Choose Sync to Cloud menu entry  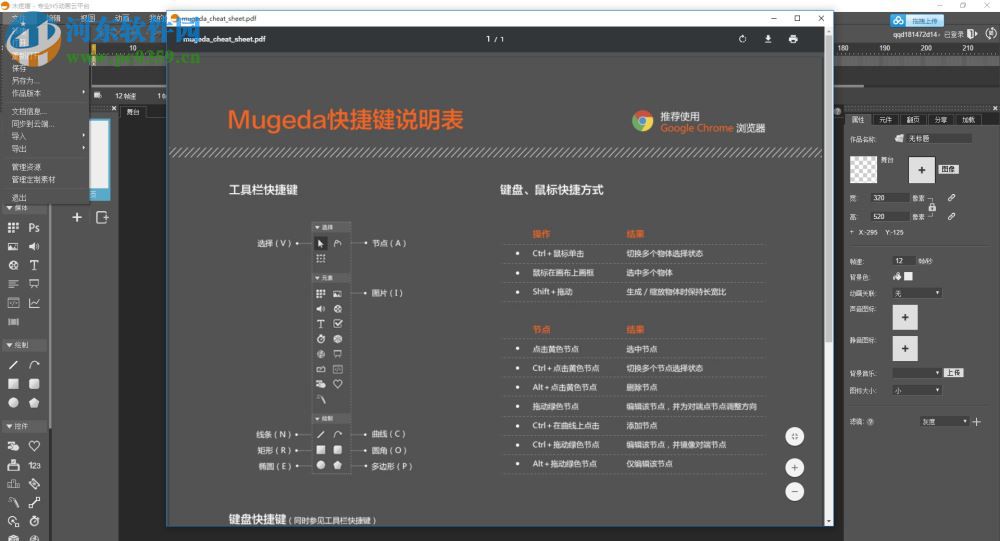[x=33, y=124]
